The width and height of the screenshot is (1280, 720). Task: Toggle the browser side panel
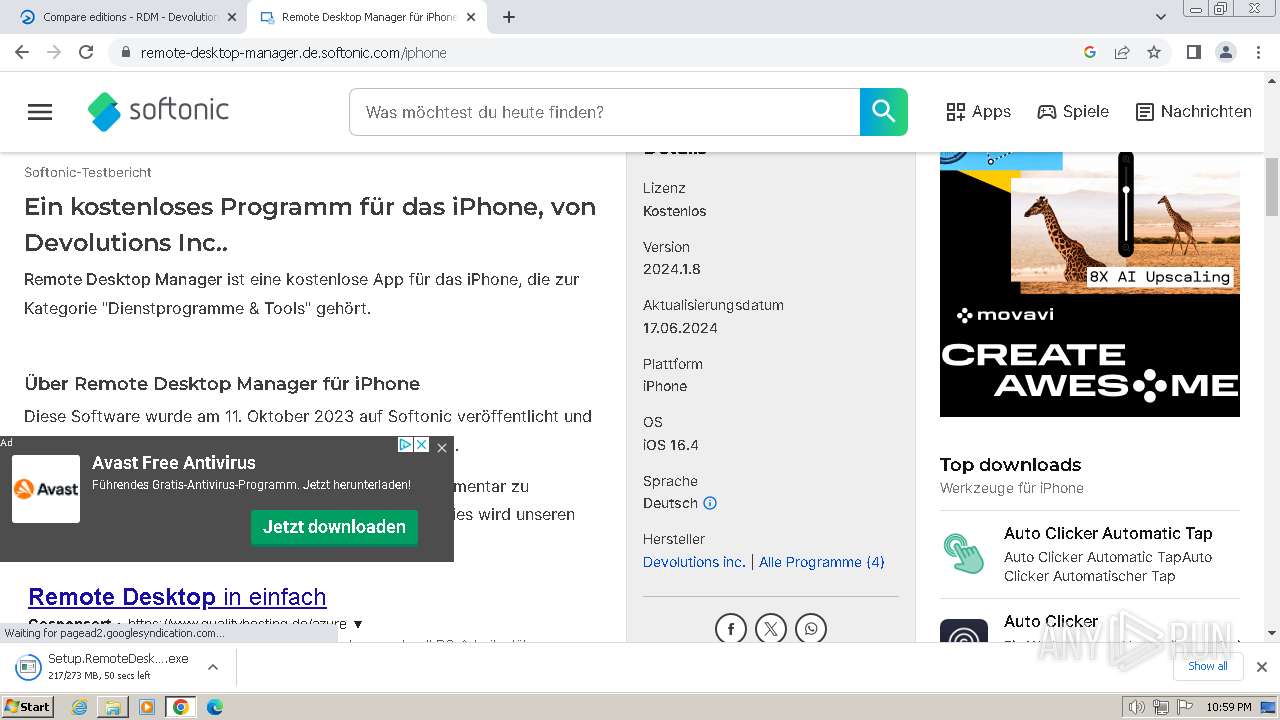[x=1193, y=52]
